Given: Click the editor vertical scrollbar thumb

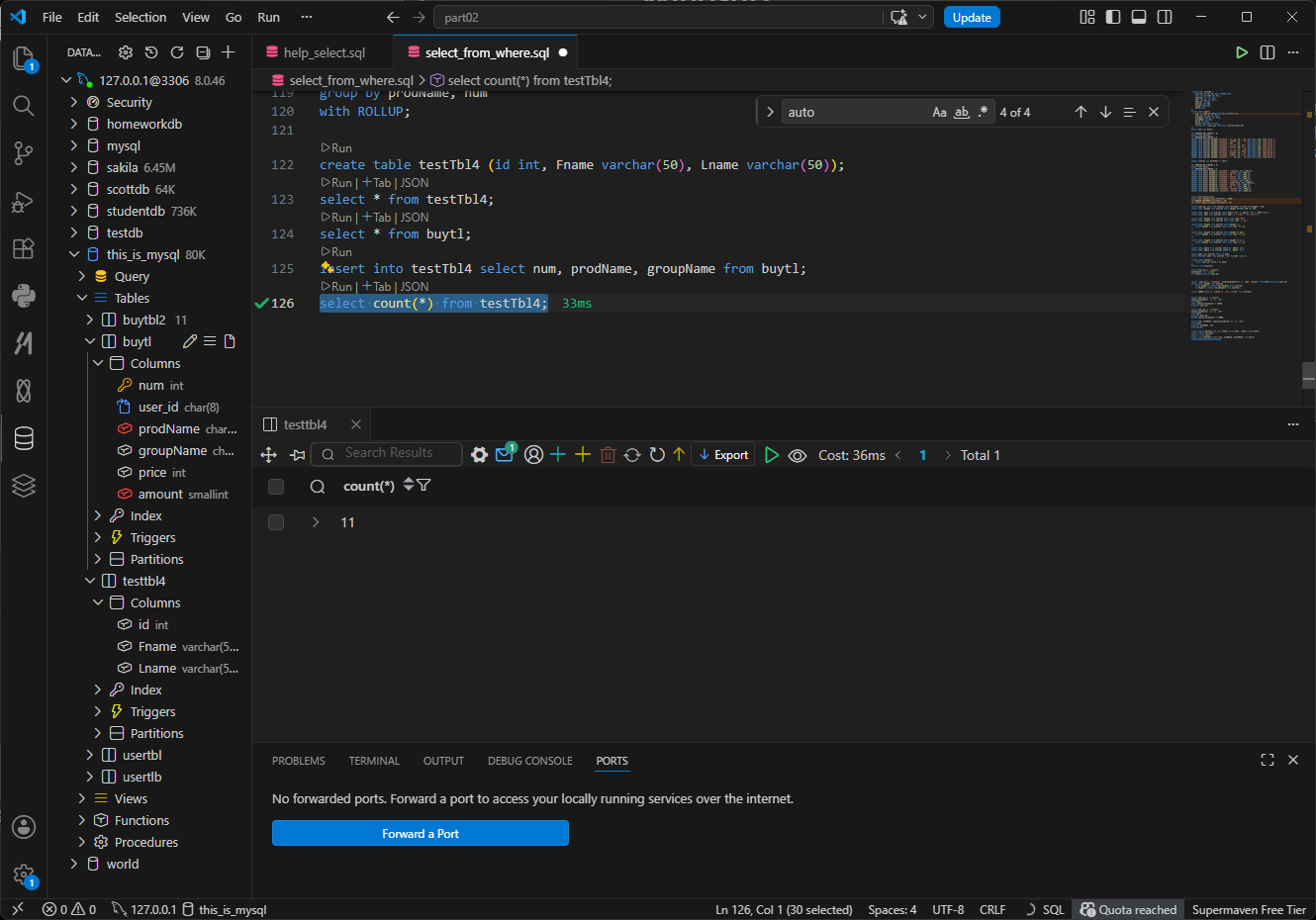Looking at the screenshot, I should [1309, 376].
